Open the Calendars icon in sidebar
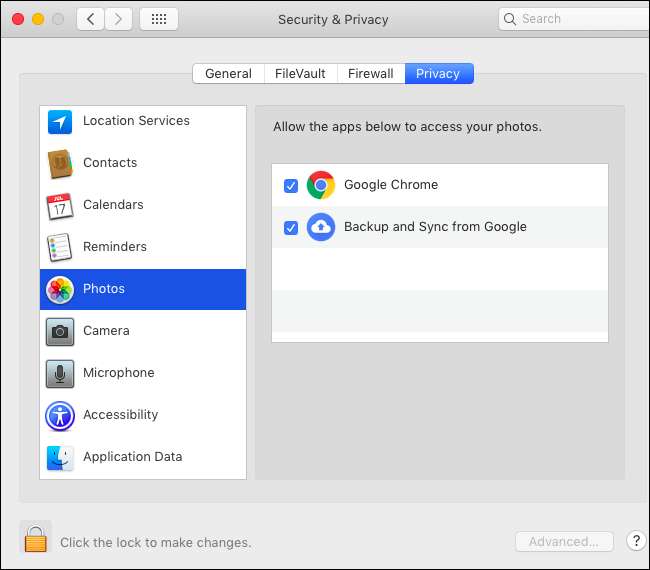This screenshot has height=570, width=650. (60, 205)
